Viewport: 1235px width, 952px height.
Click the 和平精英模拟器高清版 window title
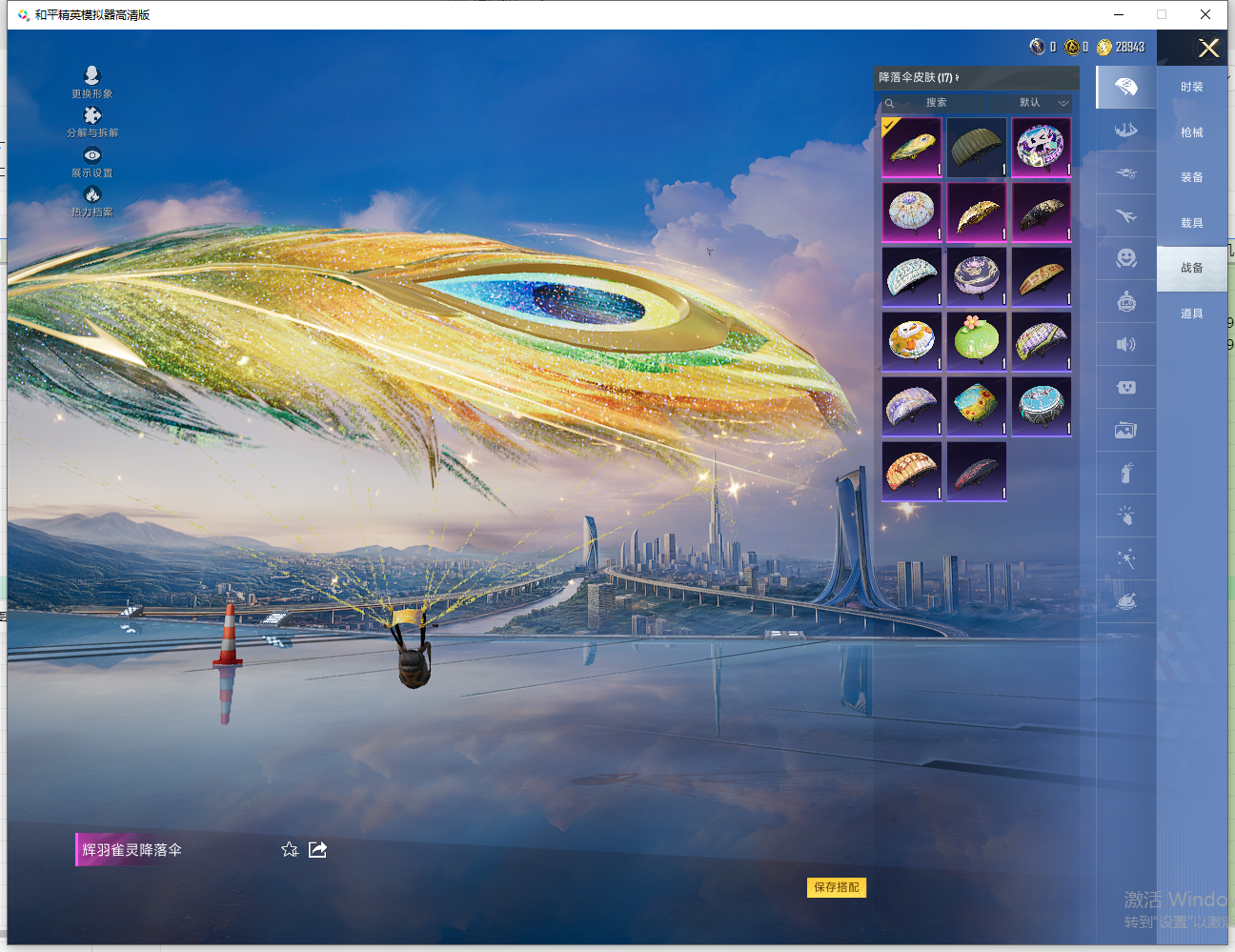(92, 15)
